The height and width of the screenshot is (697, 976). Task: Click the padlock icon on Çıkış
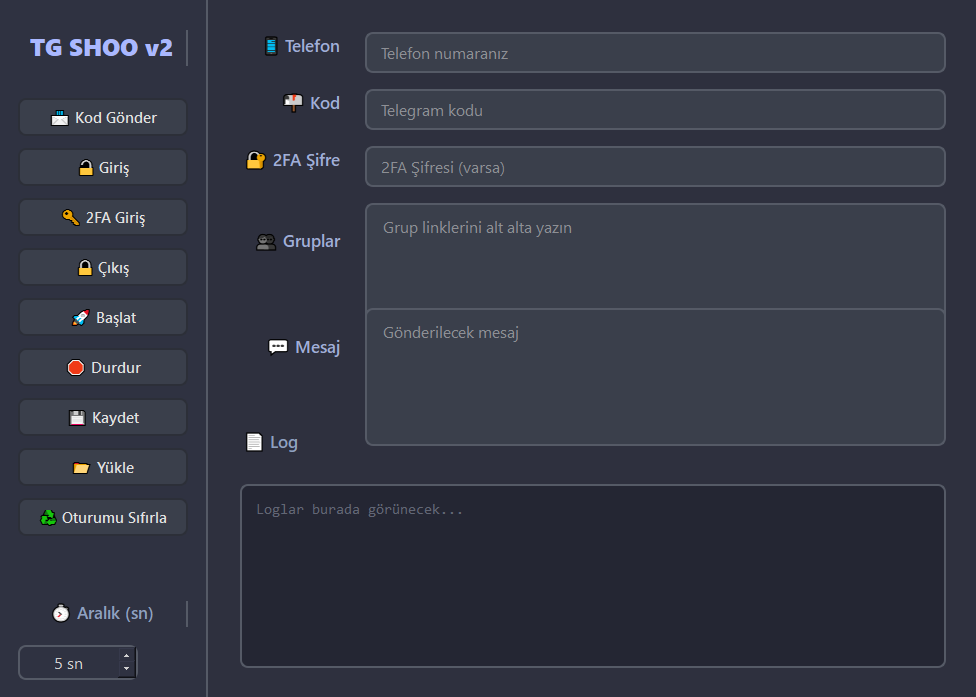point(85,268)
